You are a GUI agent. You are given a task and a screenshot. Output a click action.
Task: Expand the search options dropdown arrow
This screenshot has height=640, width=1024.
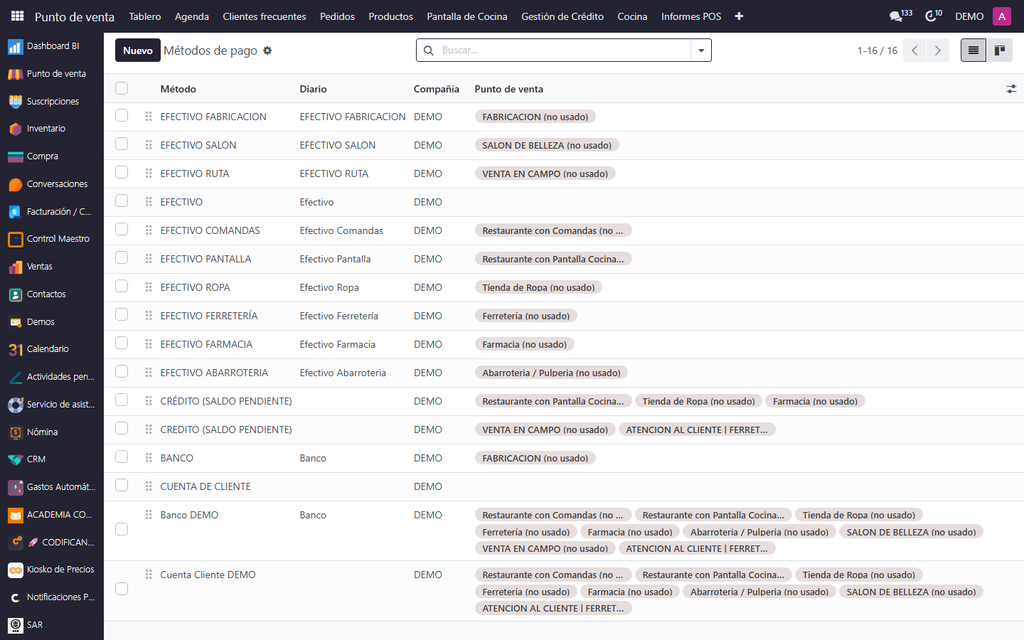[x=701, y=50]
